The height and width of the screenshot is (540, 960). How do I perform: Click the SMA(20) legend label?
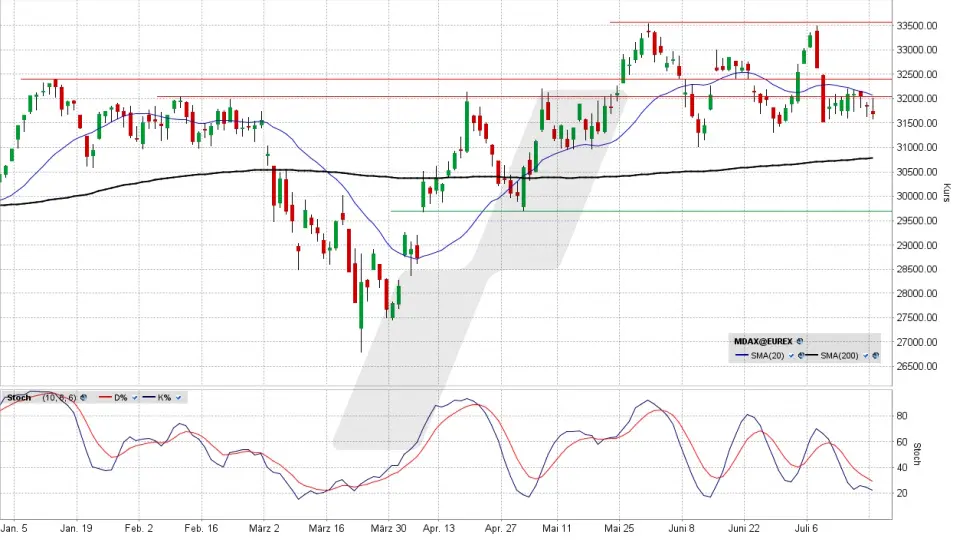[767, 355]
